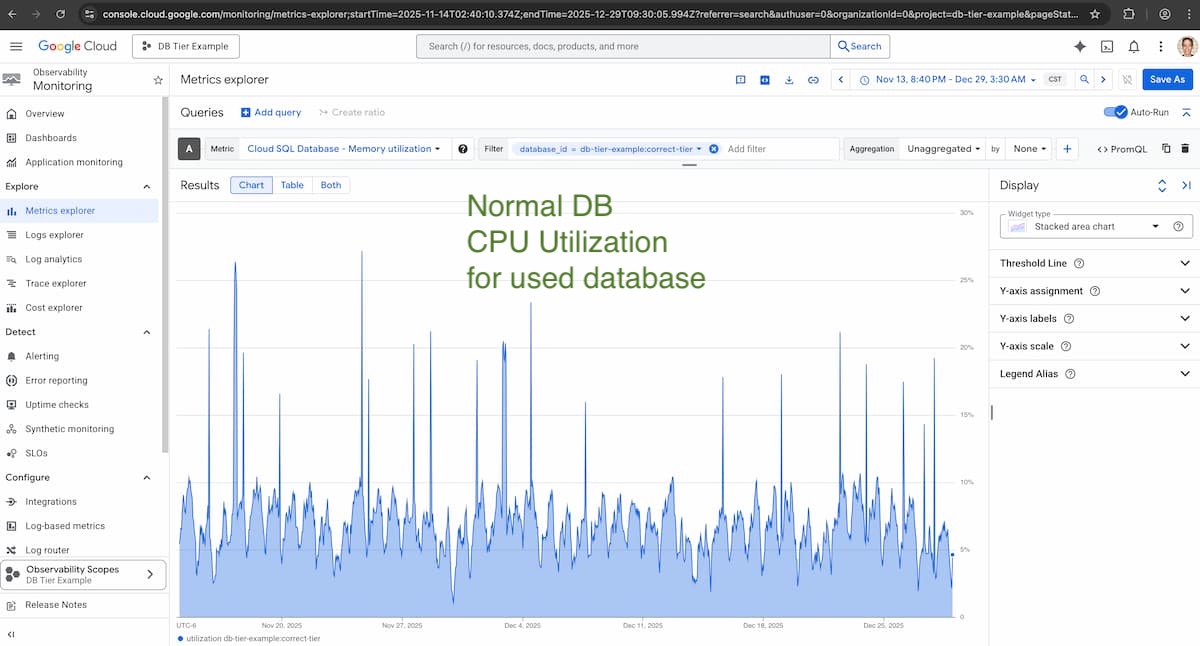1200x646 pixels.
Task: Open the Widget type dropdown
Action: 1096,227
